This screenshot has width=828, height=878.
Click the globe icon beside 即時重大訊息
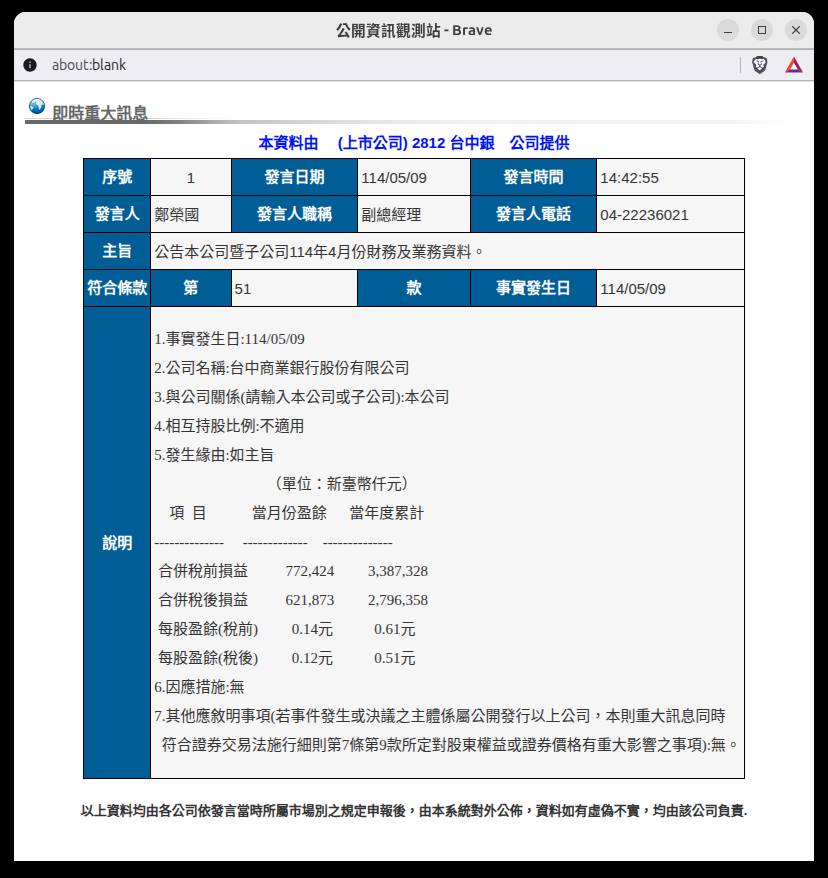point(37,106)
